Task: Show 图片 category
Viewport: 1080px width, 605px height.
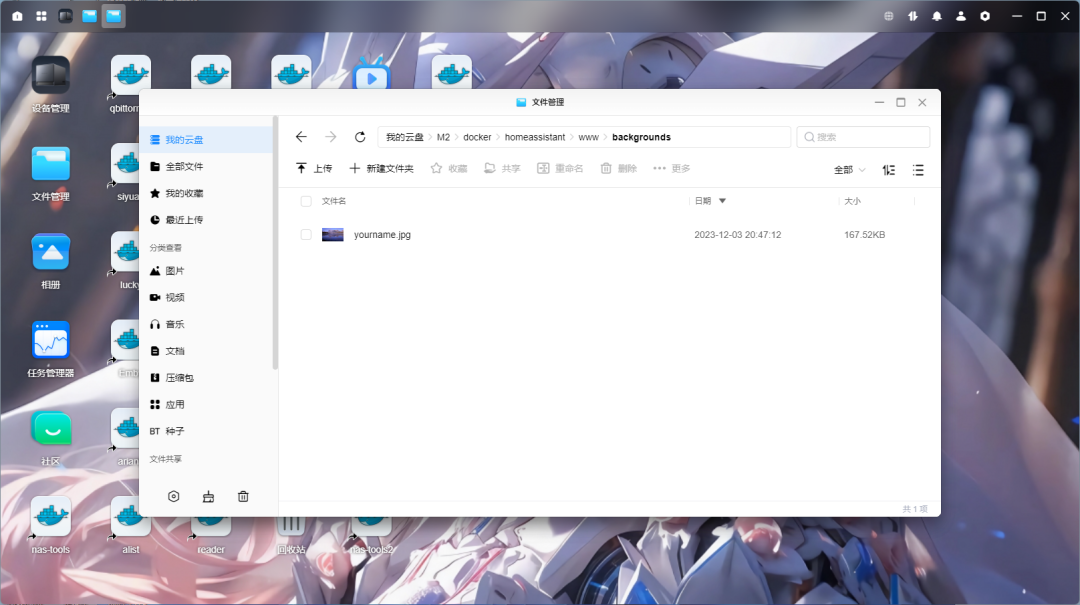Action: [206, 271]
